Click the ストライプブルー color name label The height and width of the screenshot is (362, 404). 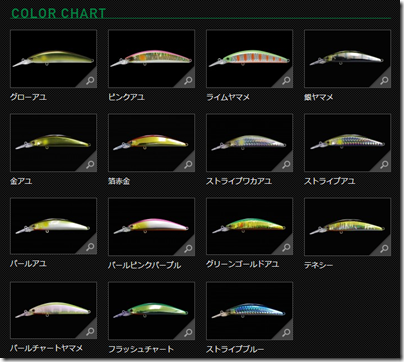coord(235,349)
